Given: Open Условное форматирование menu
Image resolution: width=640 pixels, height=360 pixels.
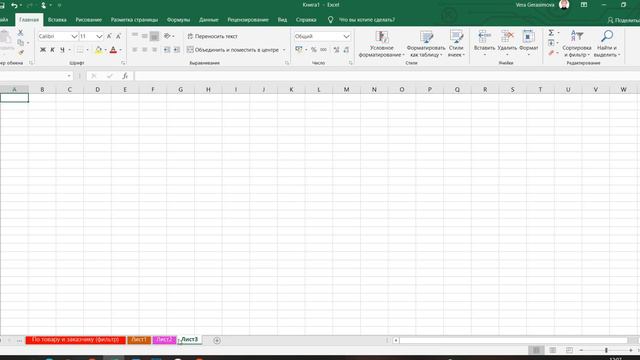Looking at the screenshot, I should tap(382, 44).
